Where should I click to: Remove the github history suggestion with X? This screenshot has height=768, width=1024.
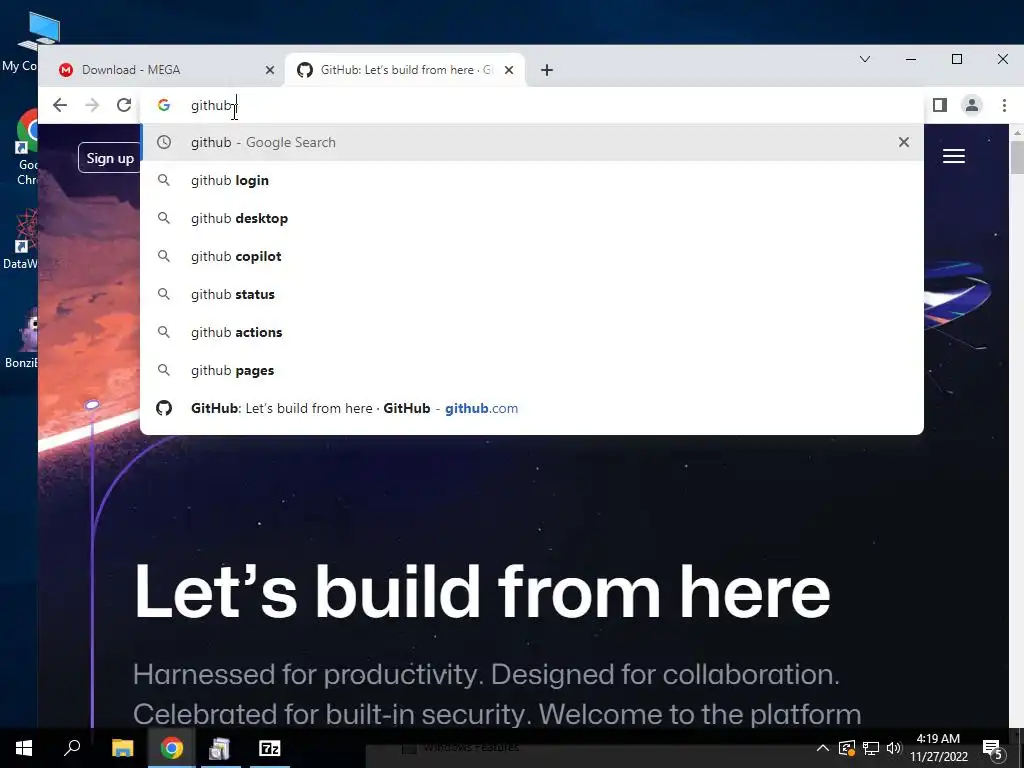click(904, 142)
